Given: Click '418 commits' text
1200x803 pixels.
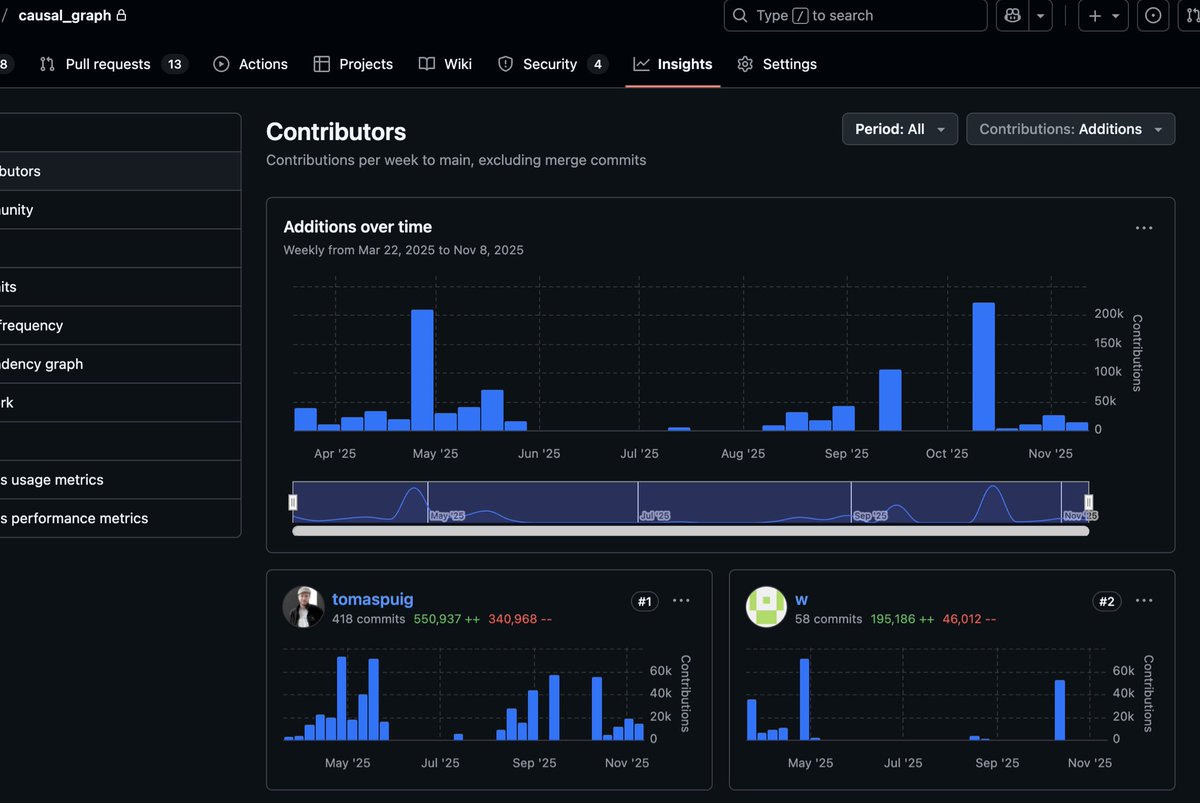Looking at the screenshot, I should [x=368, y=619].
